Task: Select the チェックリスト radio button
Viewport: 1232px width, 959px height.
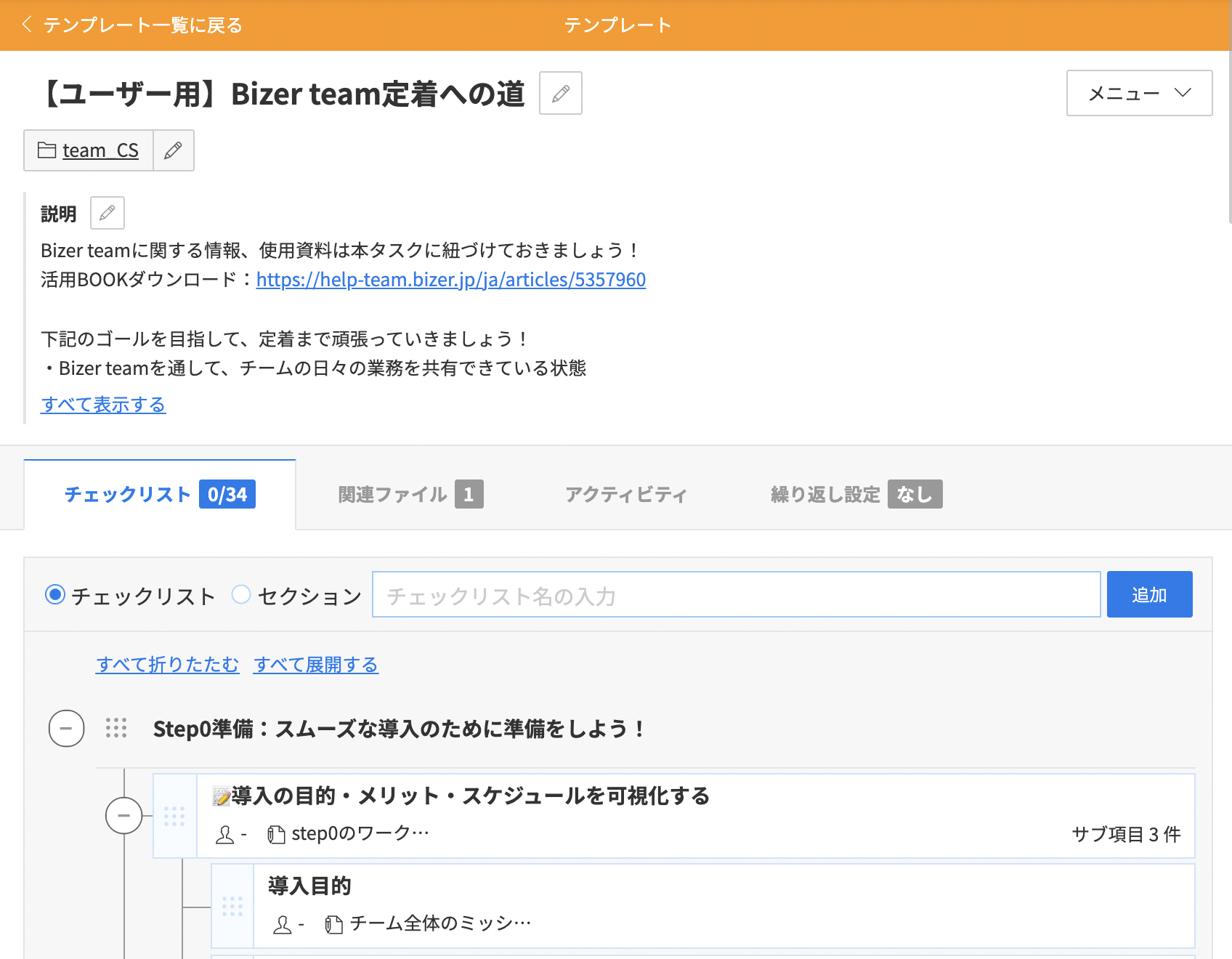Action: pos(55,594)
